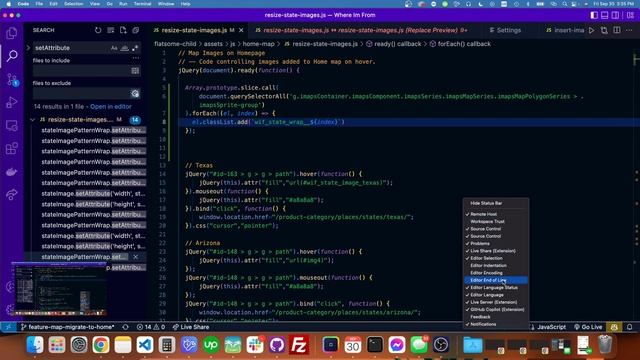Open the Remote Explorer view
640x360 pixels.
point(12,125)
